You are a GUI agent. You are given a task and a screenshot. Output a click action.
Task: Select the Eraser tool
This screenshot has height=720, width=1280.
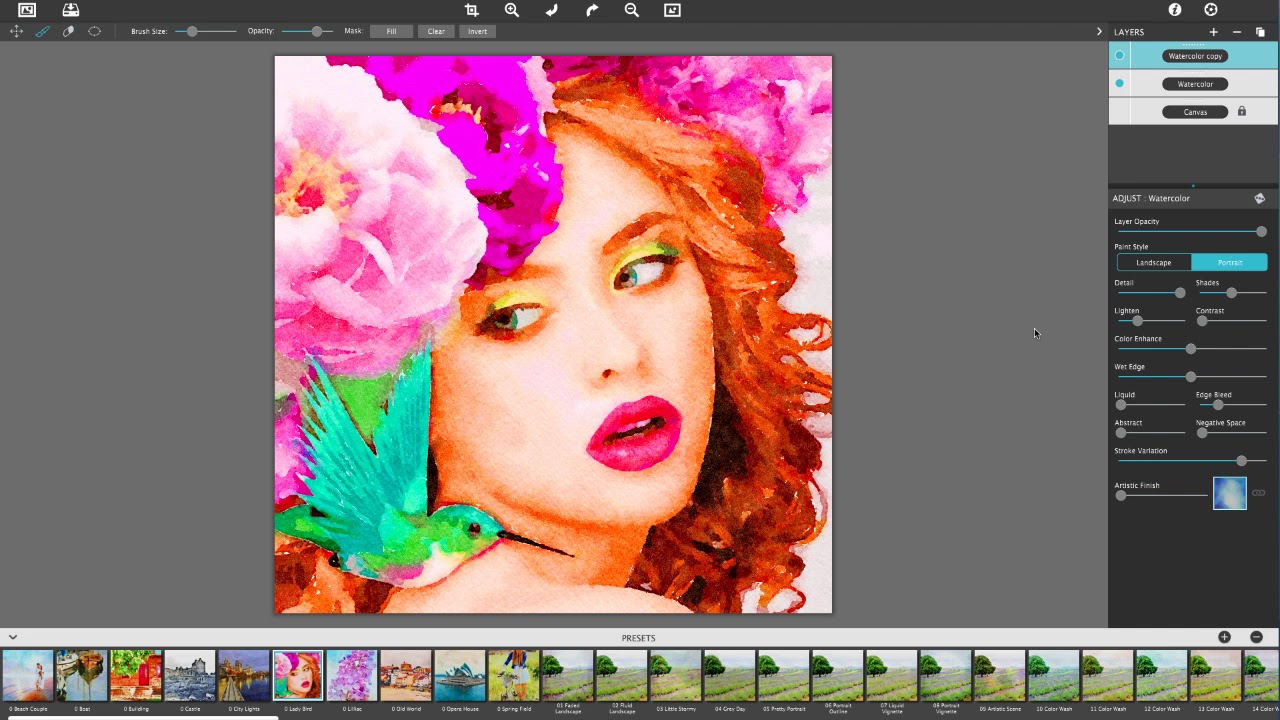68,31
